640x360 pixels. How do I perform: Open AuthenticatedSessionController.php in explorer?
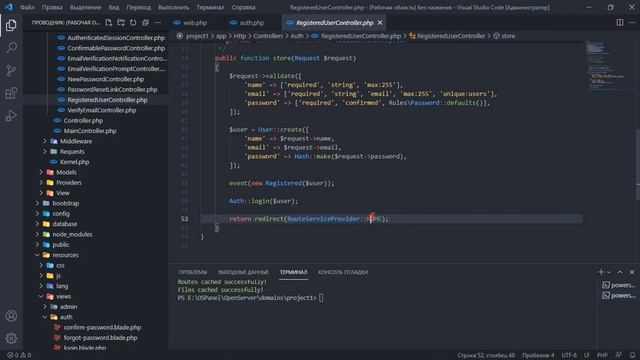point(116,38)
